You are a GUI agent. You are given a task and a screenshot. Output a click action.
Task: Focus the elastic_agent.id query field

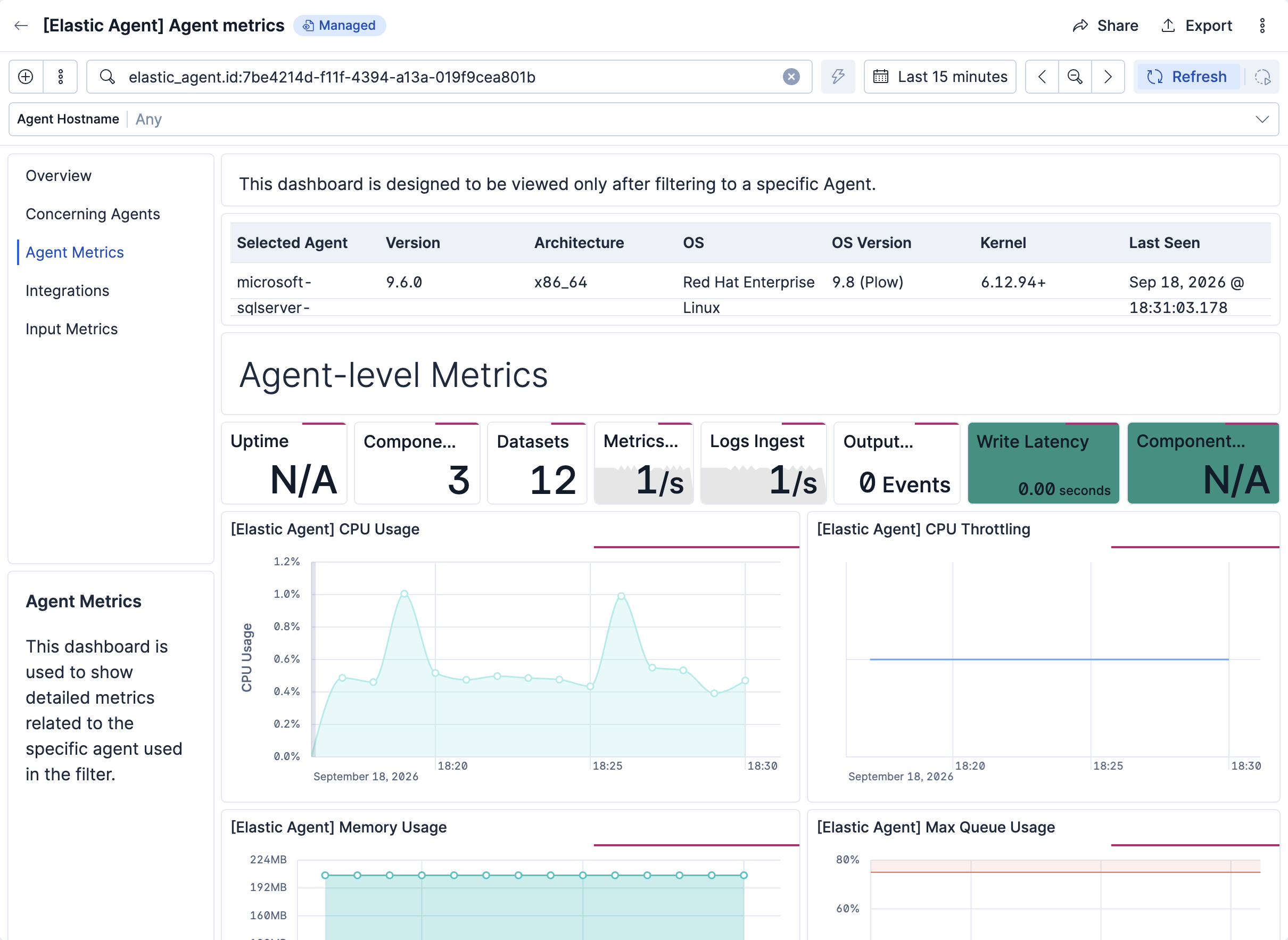coord(449,77)
